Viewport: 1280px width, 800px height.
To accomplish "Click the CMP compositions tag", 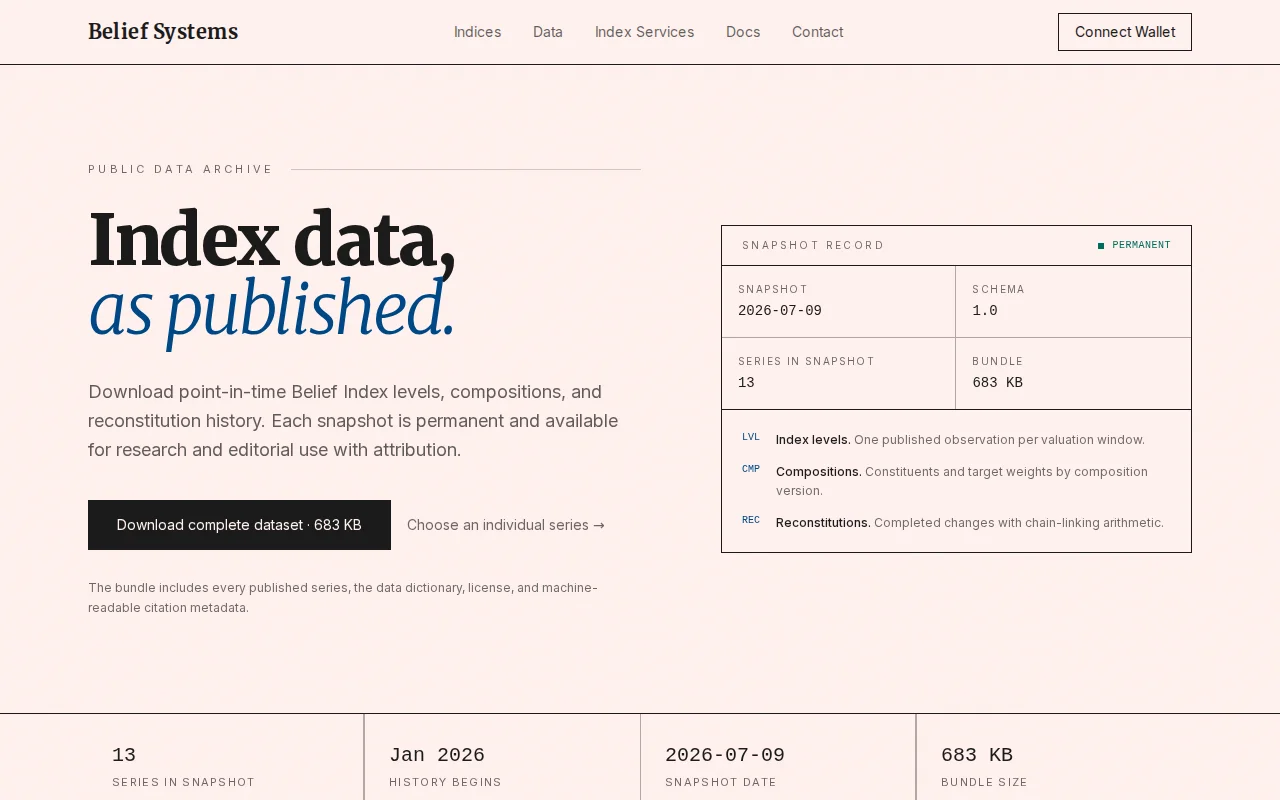I will [x=751, y=469].
